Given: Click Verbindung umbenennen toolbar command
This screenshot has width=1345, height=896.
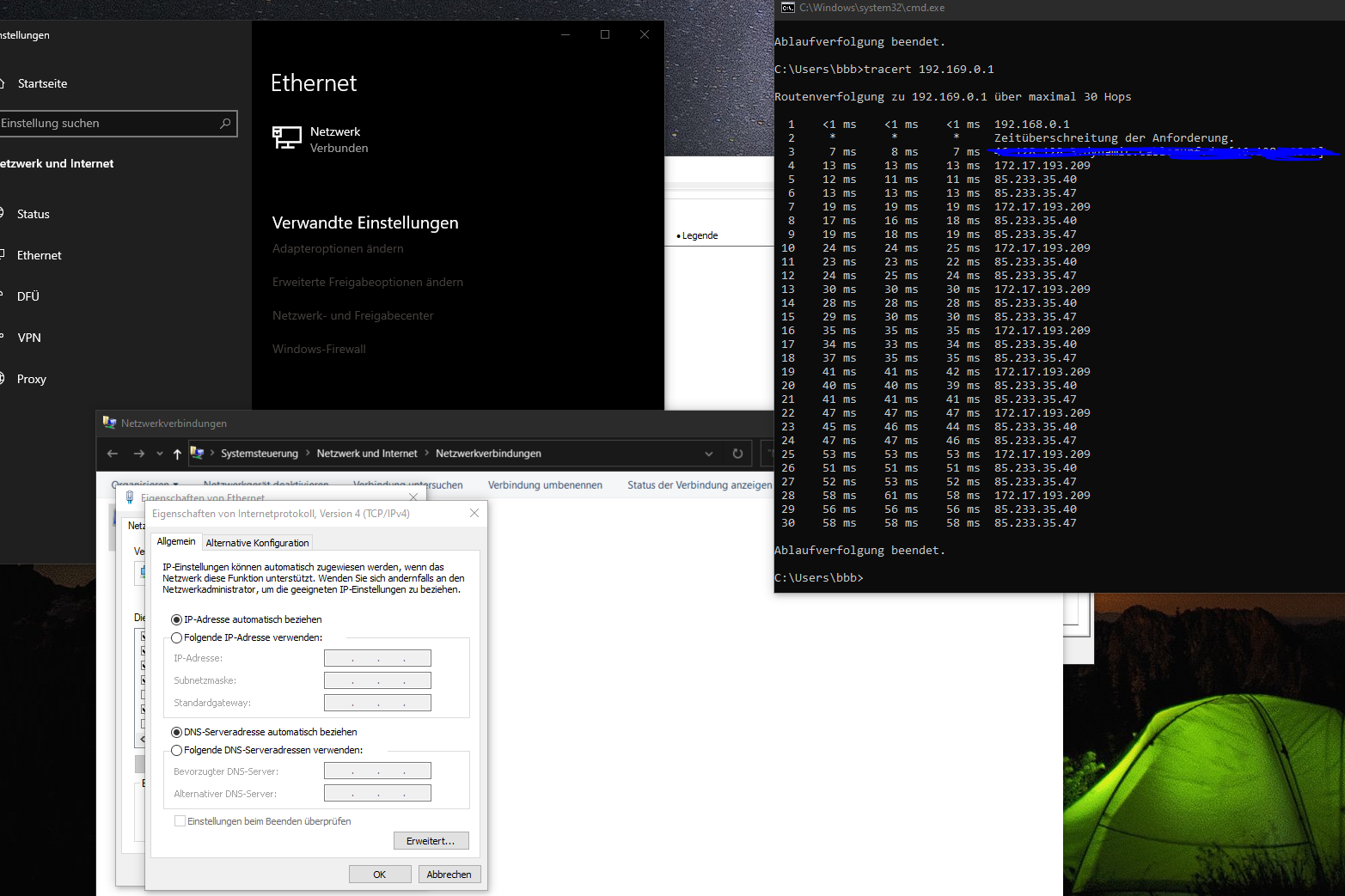Looking at the screenshot, I should point(545,485).
